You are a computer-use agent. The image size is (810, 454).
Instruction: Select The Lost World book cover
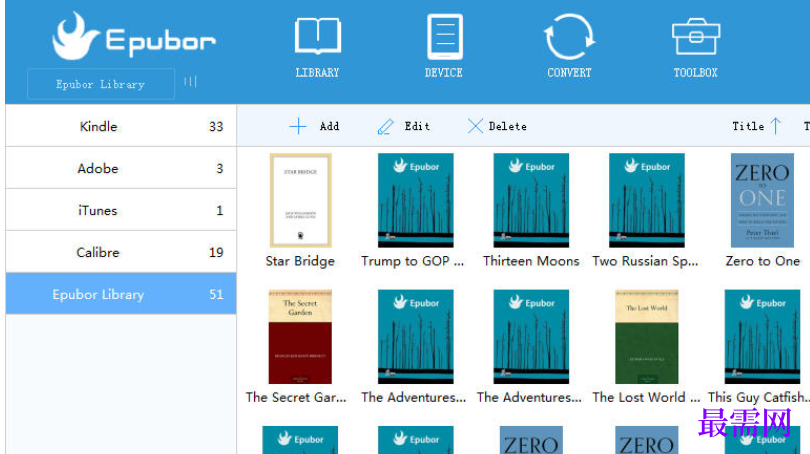[647, 336]
